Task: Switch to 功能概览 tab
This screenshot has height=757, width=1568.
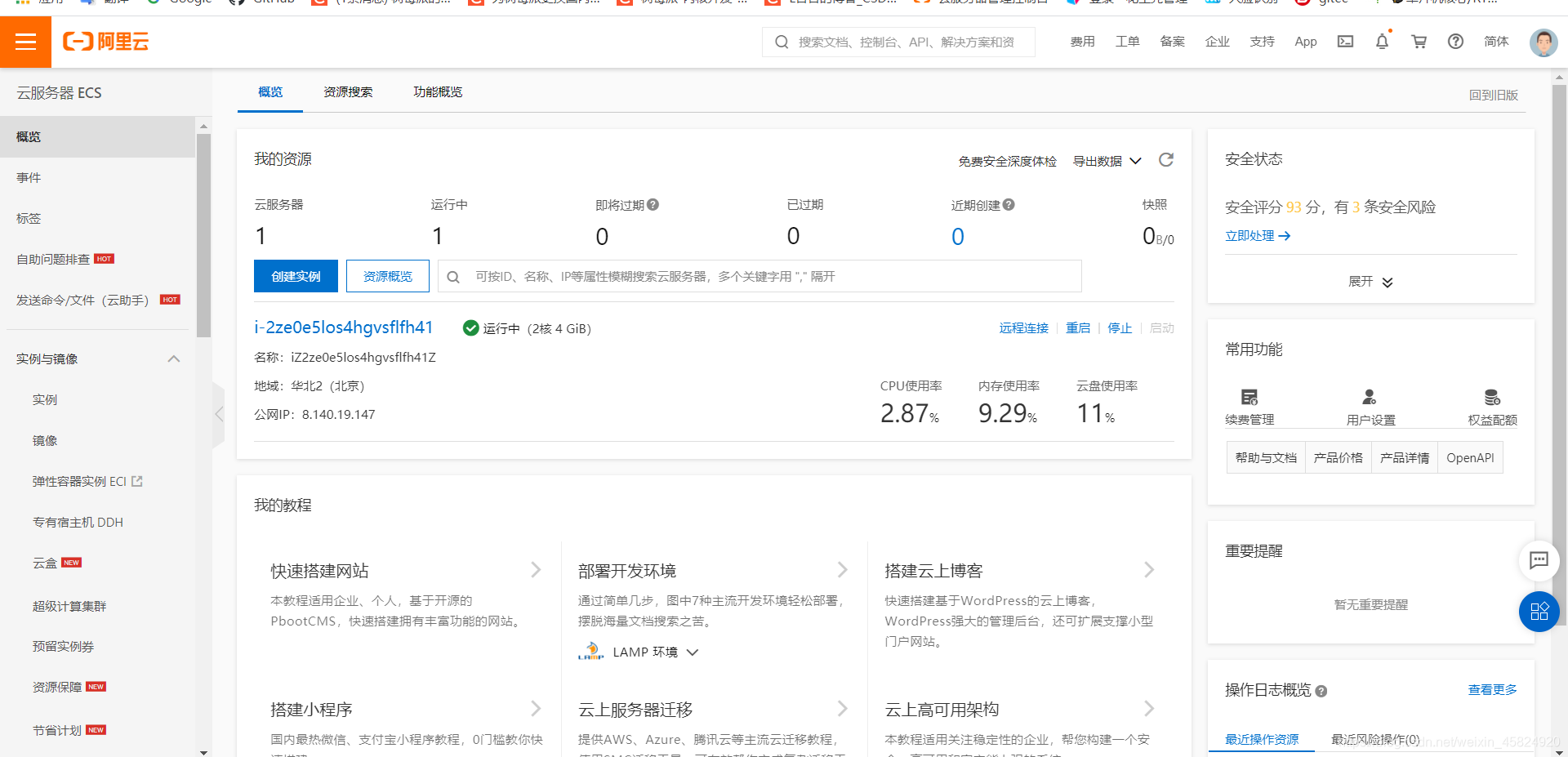Action: coord(438,92)
